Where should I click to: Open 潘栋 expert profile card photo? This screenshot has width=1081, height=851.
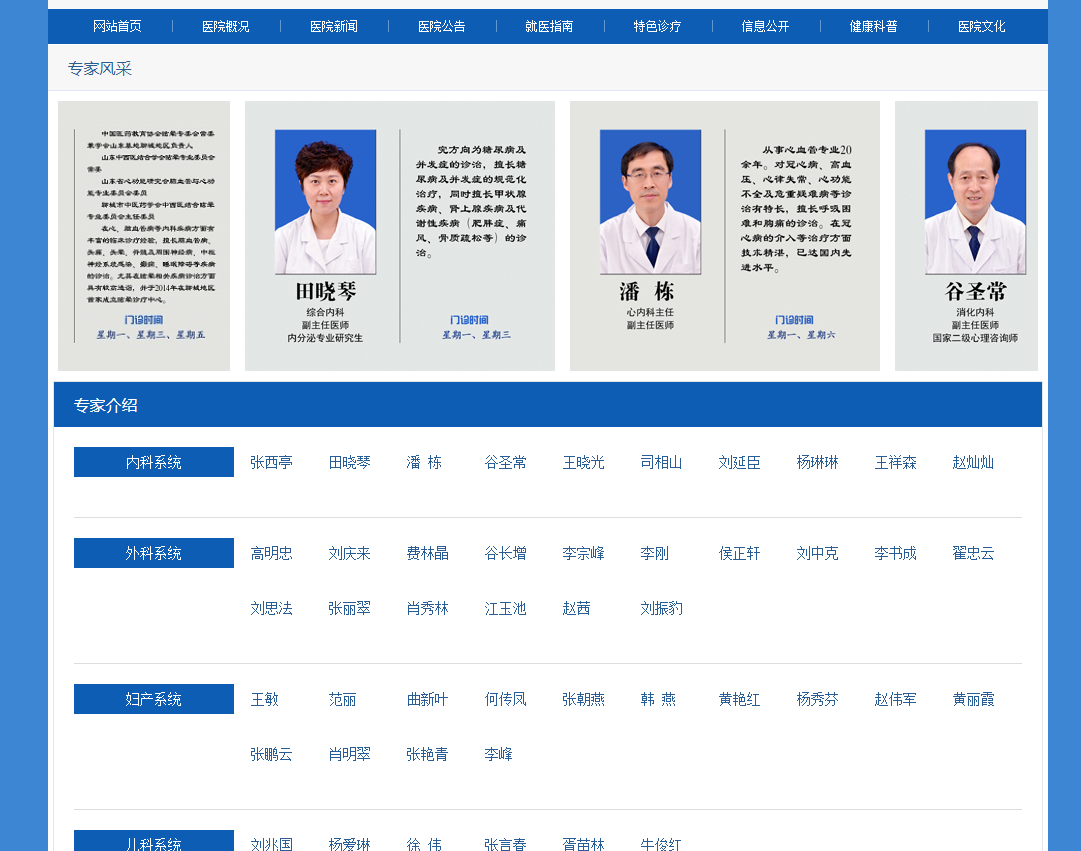650,201
